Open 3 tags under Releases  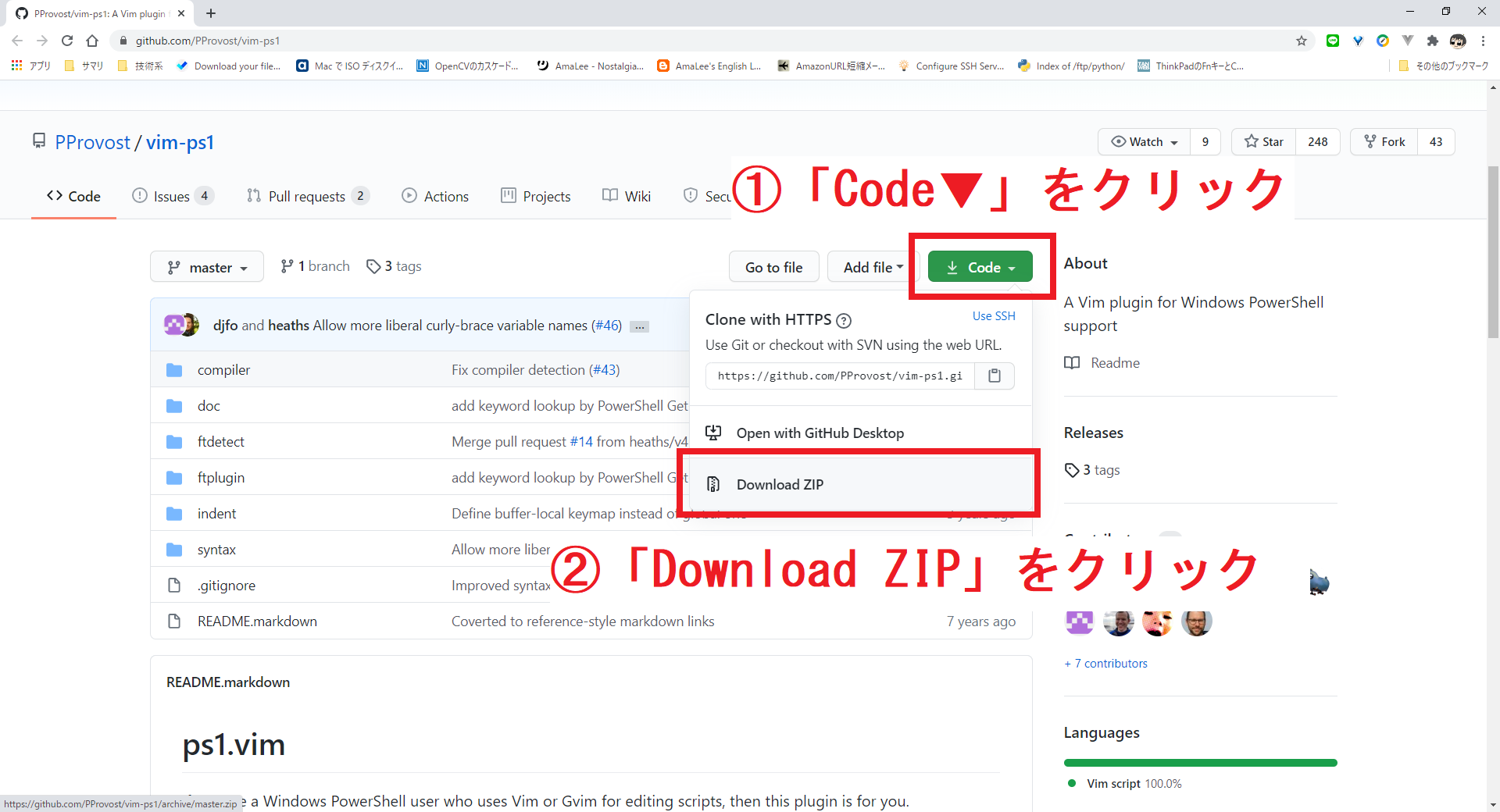coord(1092,470)
